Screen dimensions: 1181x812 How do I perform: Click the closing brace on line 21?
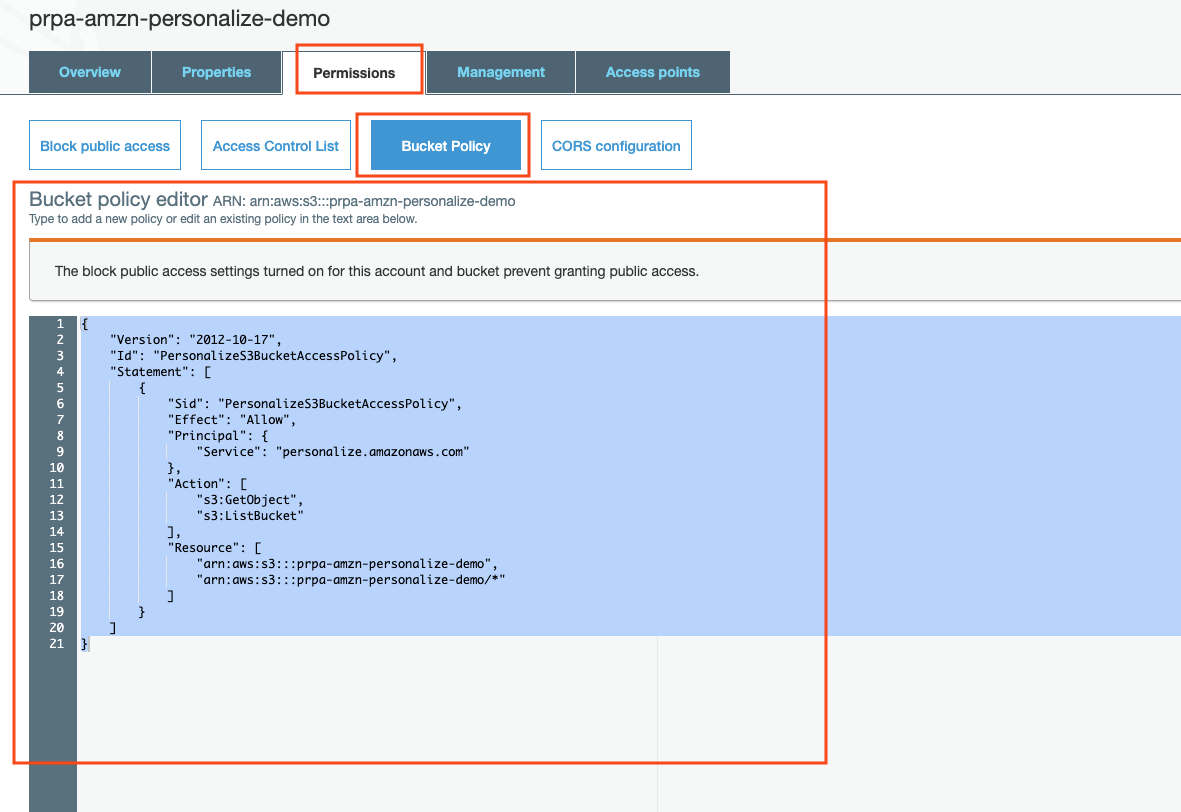[84, 643]
